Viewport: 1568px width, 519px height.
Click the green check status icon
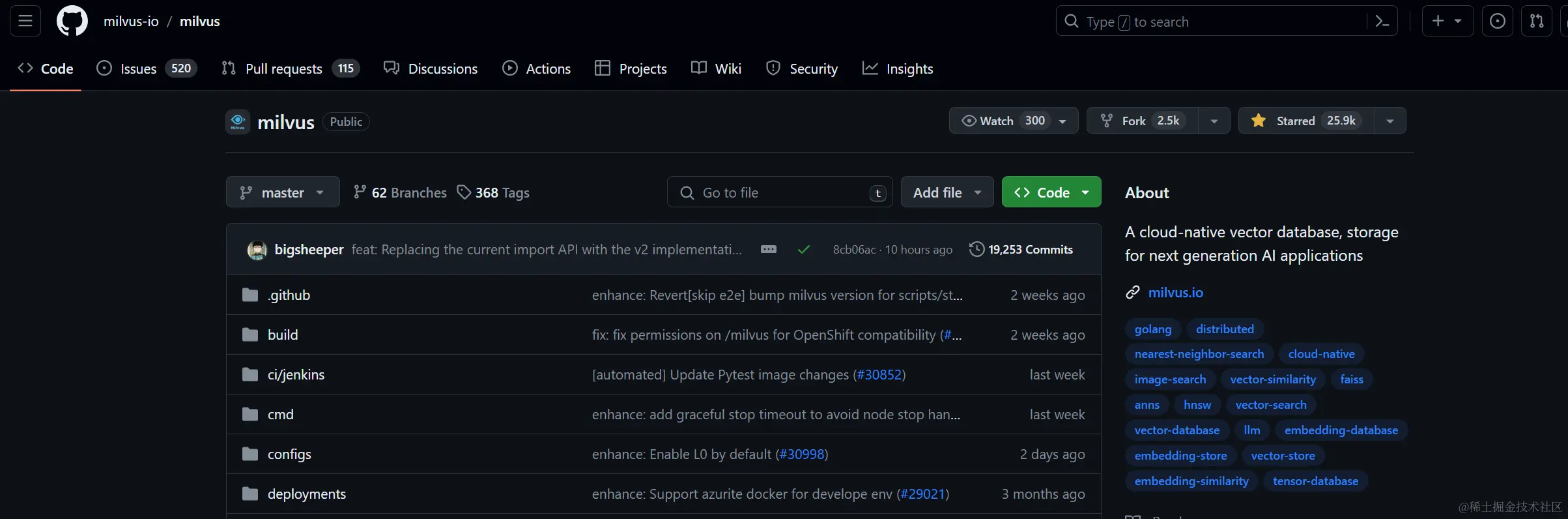tap(804, 249)
